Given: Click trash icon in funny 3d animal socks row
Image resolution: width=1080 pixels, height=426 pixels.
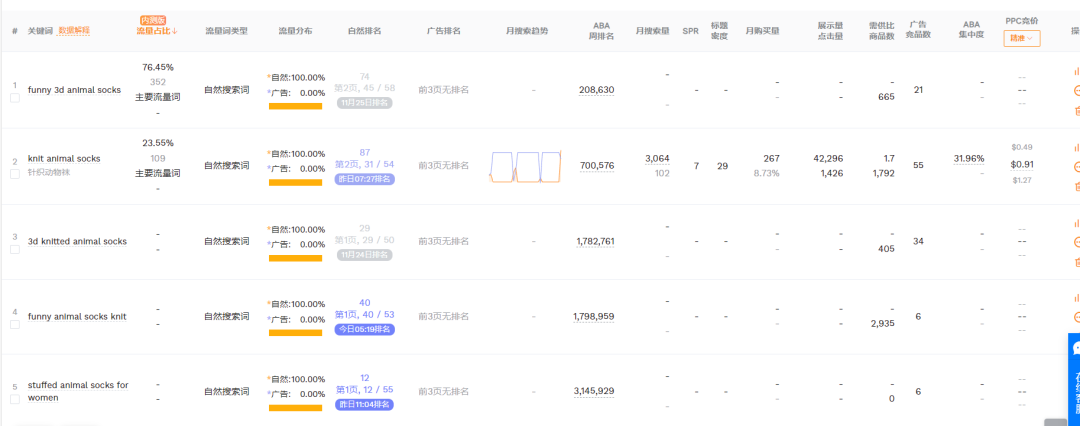Looking at the screenshot, I should (x=1076, y=110).
